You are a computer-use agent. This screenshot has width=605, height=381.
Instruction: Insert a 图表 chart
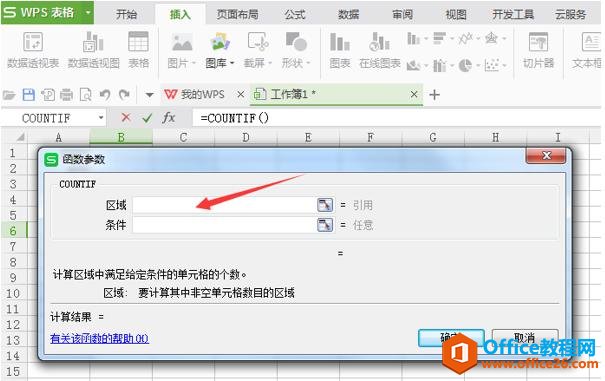[340, 50]
